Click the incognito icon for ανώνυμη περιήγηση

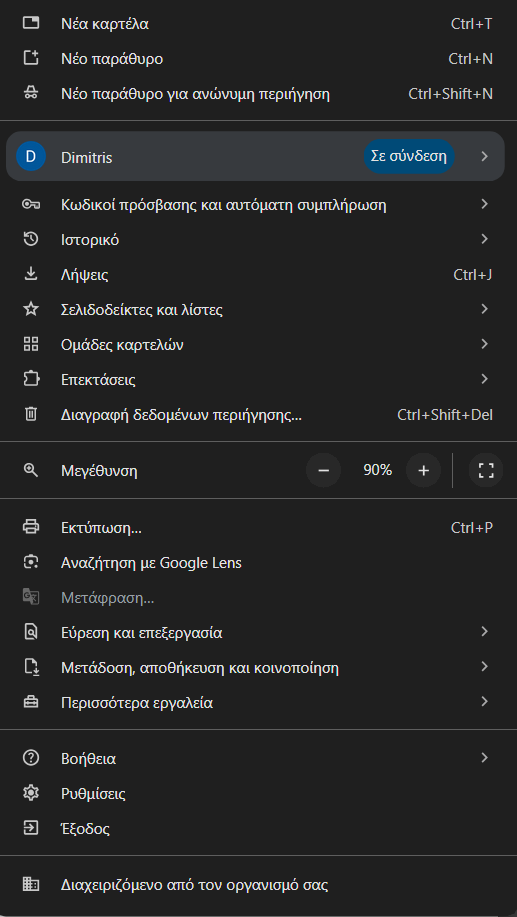(30, 93)
